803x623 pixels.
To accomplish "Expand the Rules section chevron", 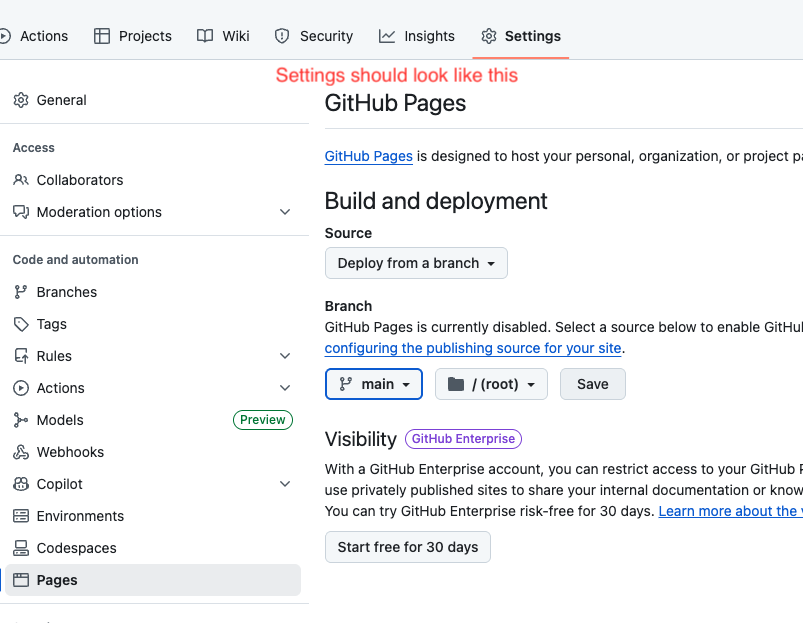I will click(285, 356).
